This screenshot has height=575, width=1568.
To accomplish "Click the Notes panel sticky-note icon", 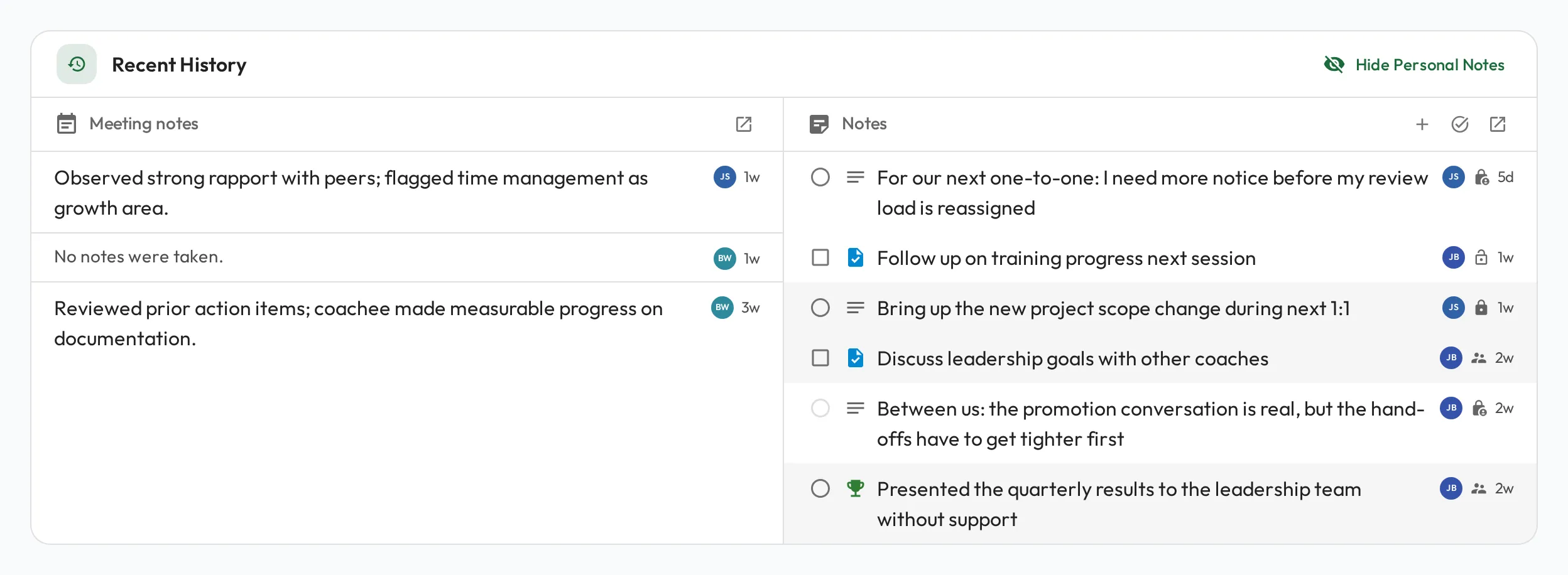I will pyautogui.click(x=819, y=124).
